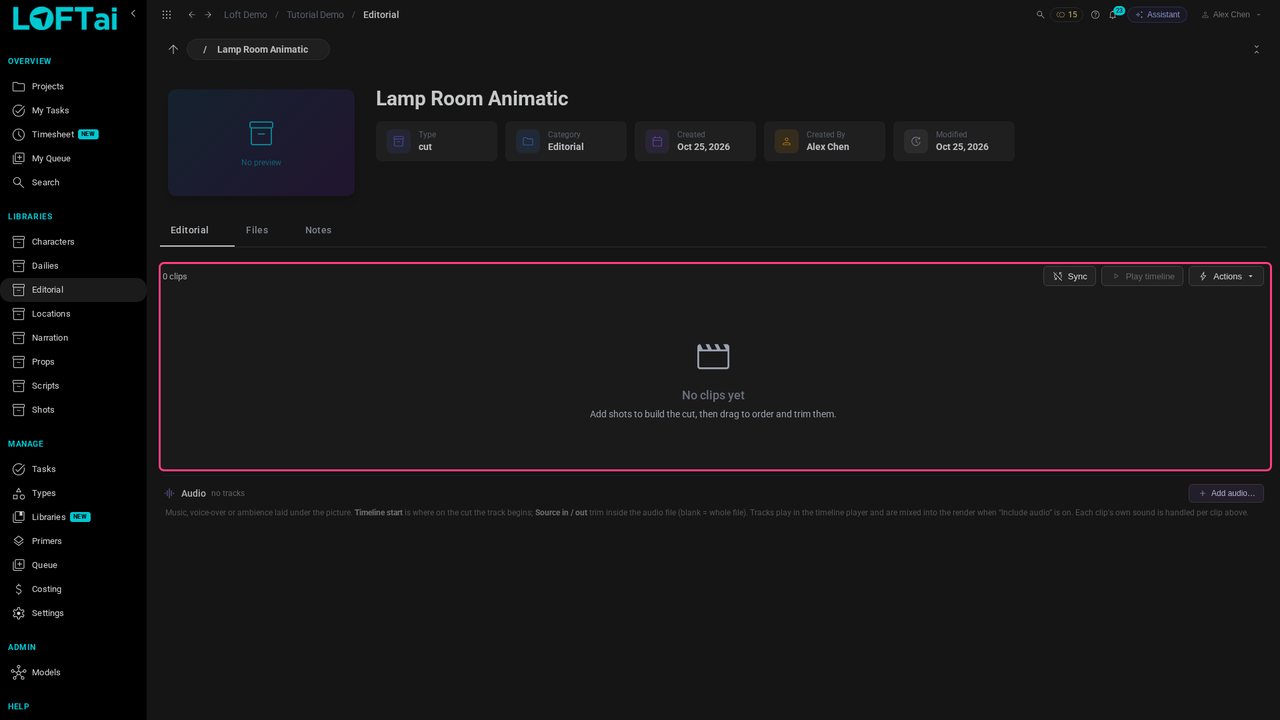Image resolution: width=1280 pixels, height=720 pixels.
Task: Collapse the left sidebar chevron
Action: tap(133, 14)
